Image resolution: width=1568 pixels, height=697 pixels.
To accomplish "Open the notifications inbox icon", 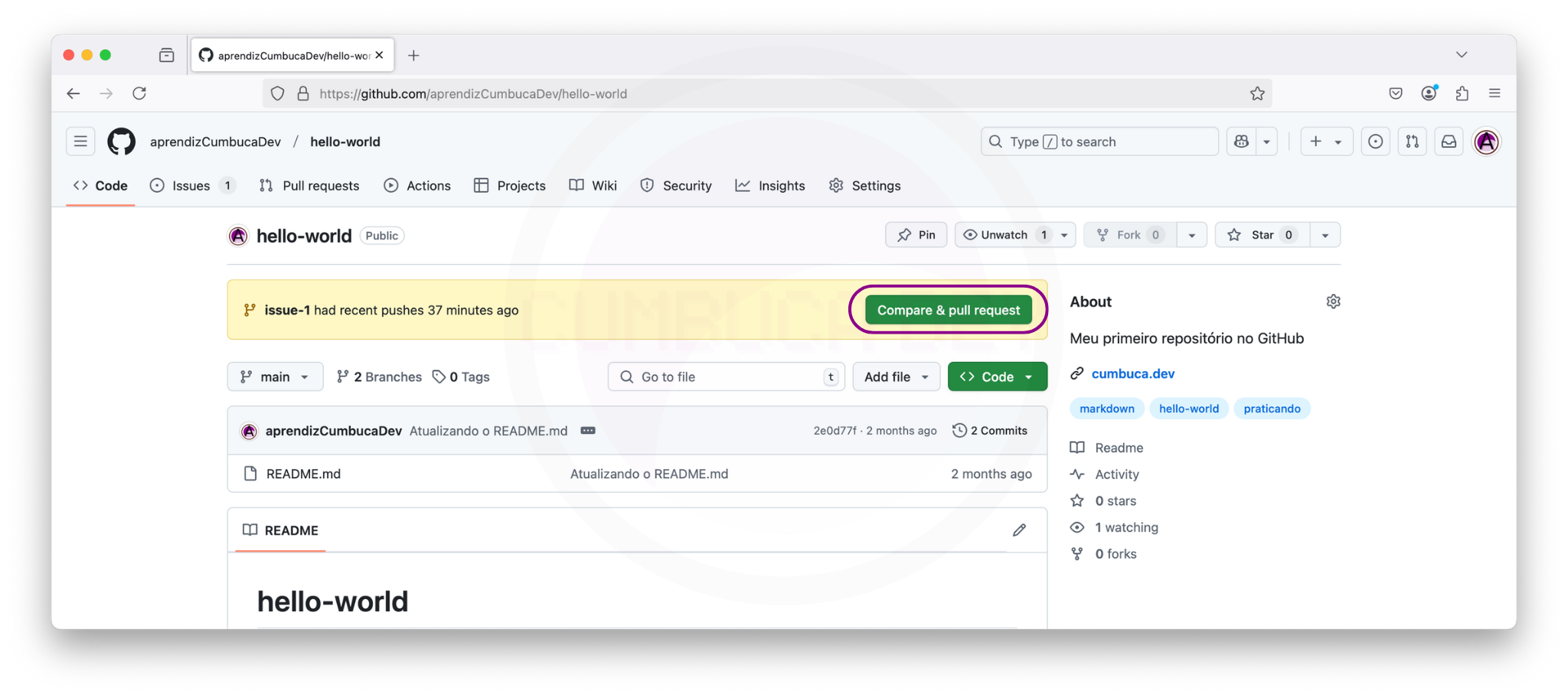I will coord(1449,142).
